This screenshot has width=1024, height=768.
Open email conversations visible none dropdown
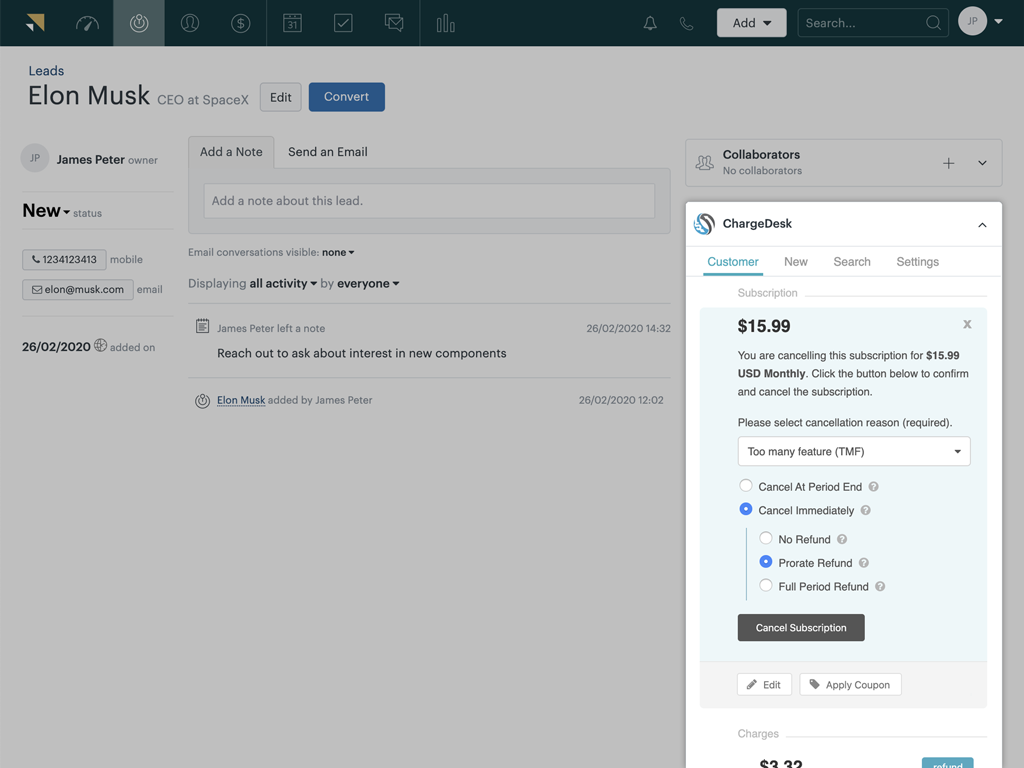point(338,253)
